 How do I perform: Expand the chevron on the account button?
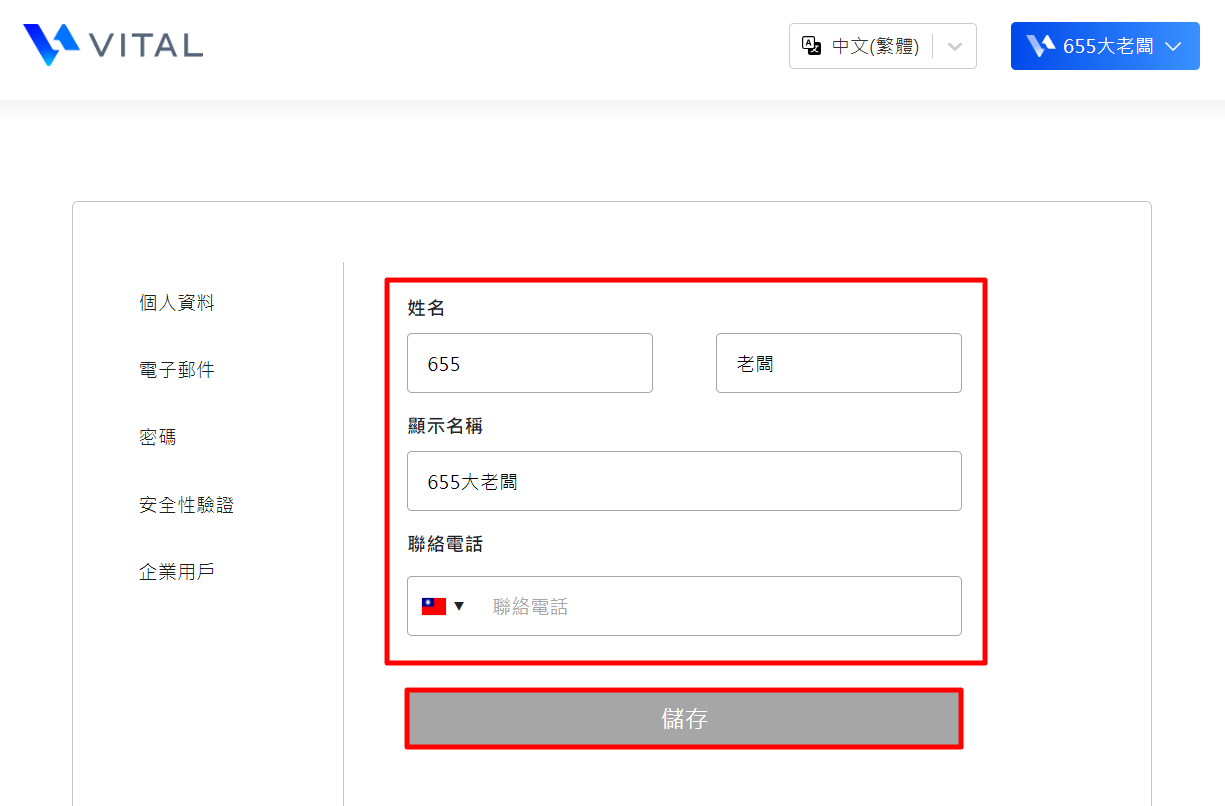(x=1174, y=46)
